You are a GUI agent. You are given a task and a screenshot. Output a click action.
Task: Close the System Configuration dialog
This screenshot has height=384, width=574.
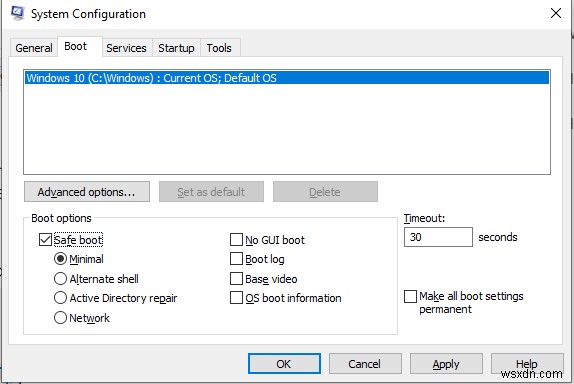pyautogui.click(x=556, y=14)
